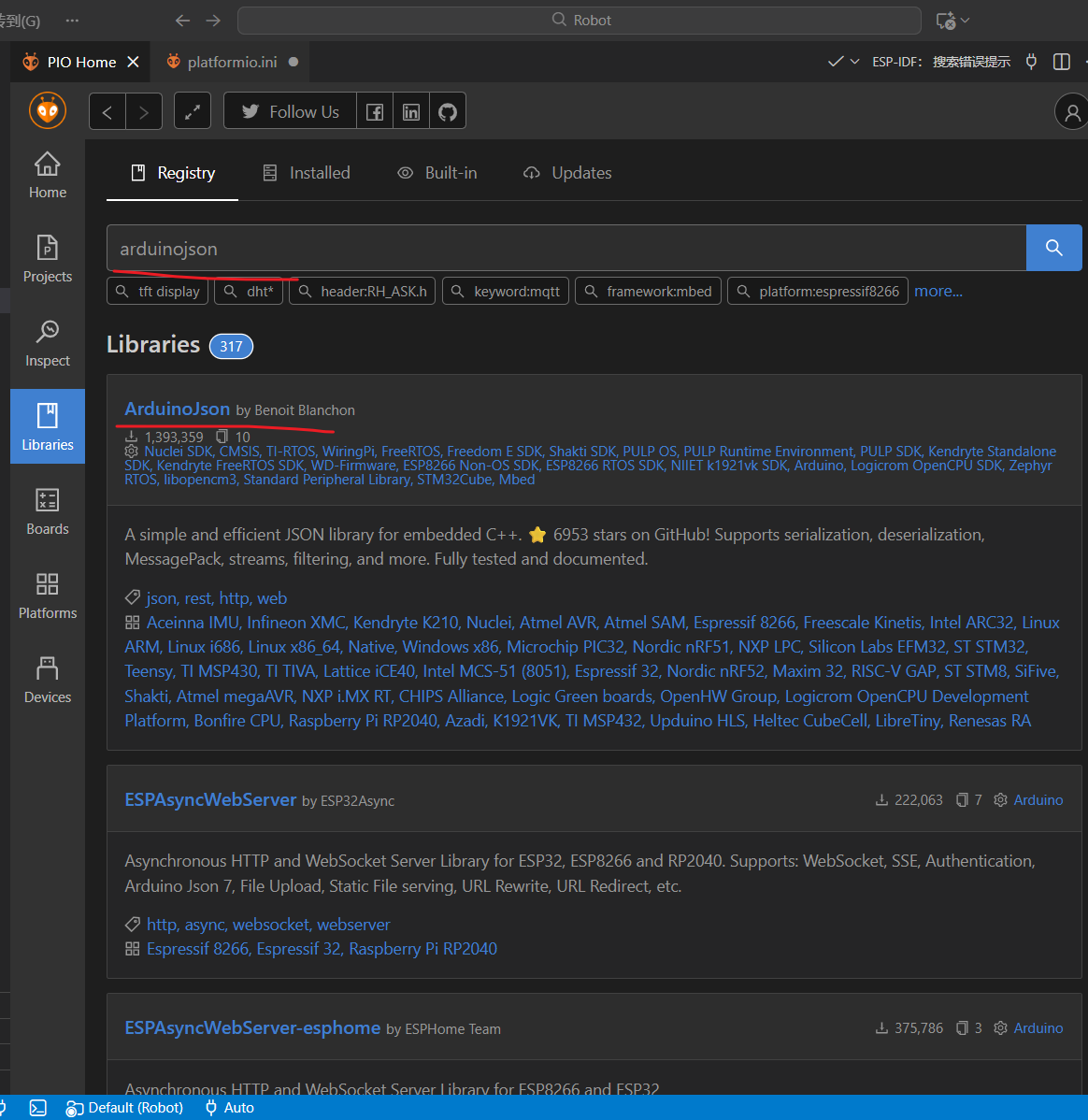Switch to the Built-in tab

[x=437, y=173]
